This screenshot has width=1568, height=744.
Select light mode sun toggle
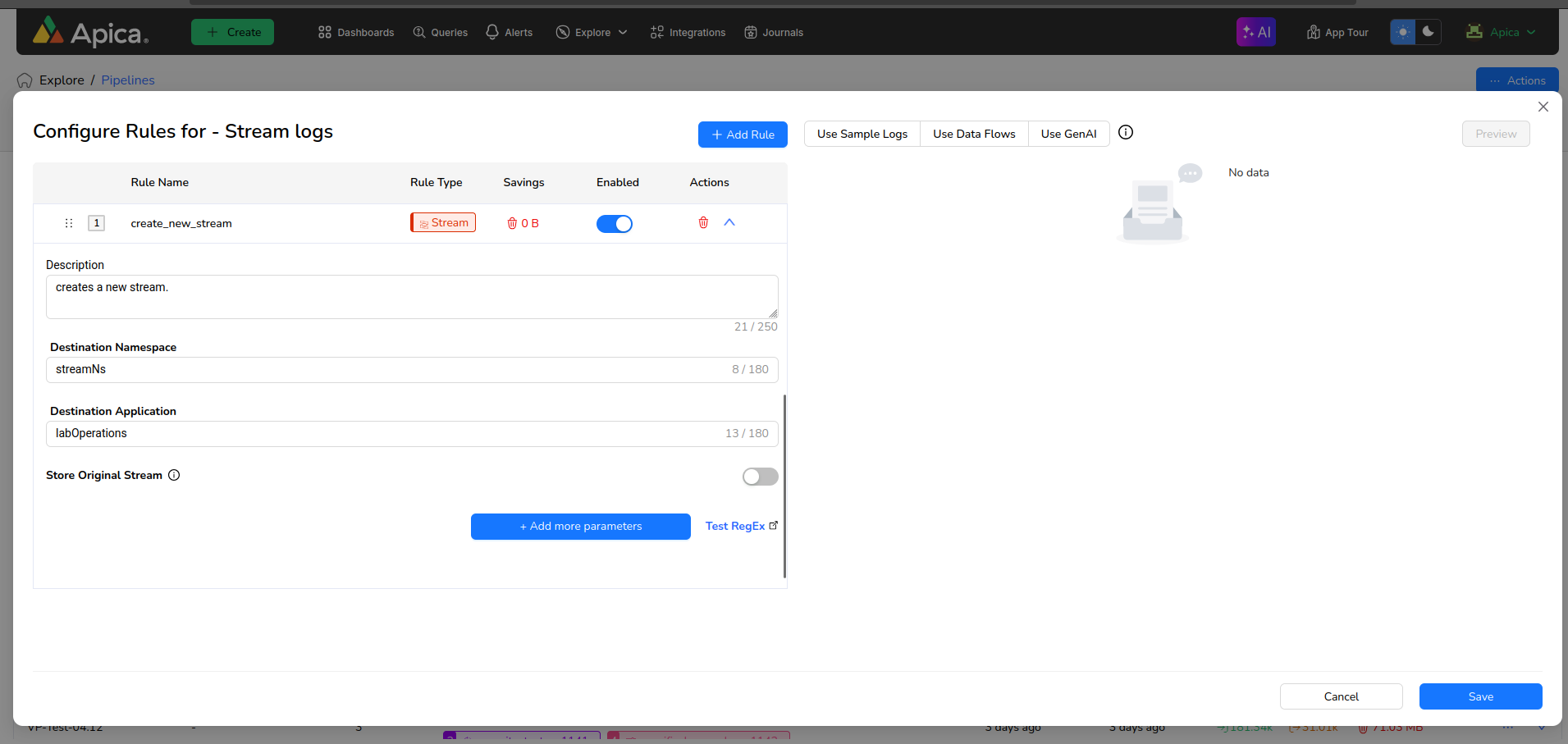1403,32
